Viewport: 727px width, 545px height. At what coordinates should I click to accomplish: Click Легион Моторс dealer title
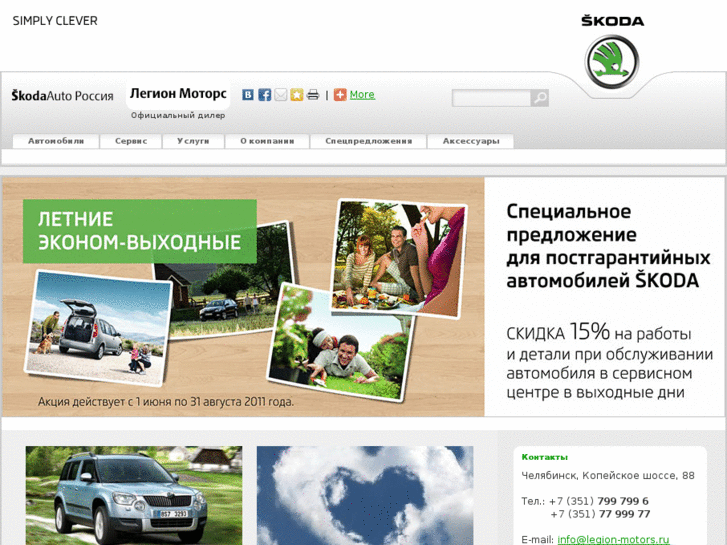point(178,94)
